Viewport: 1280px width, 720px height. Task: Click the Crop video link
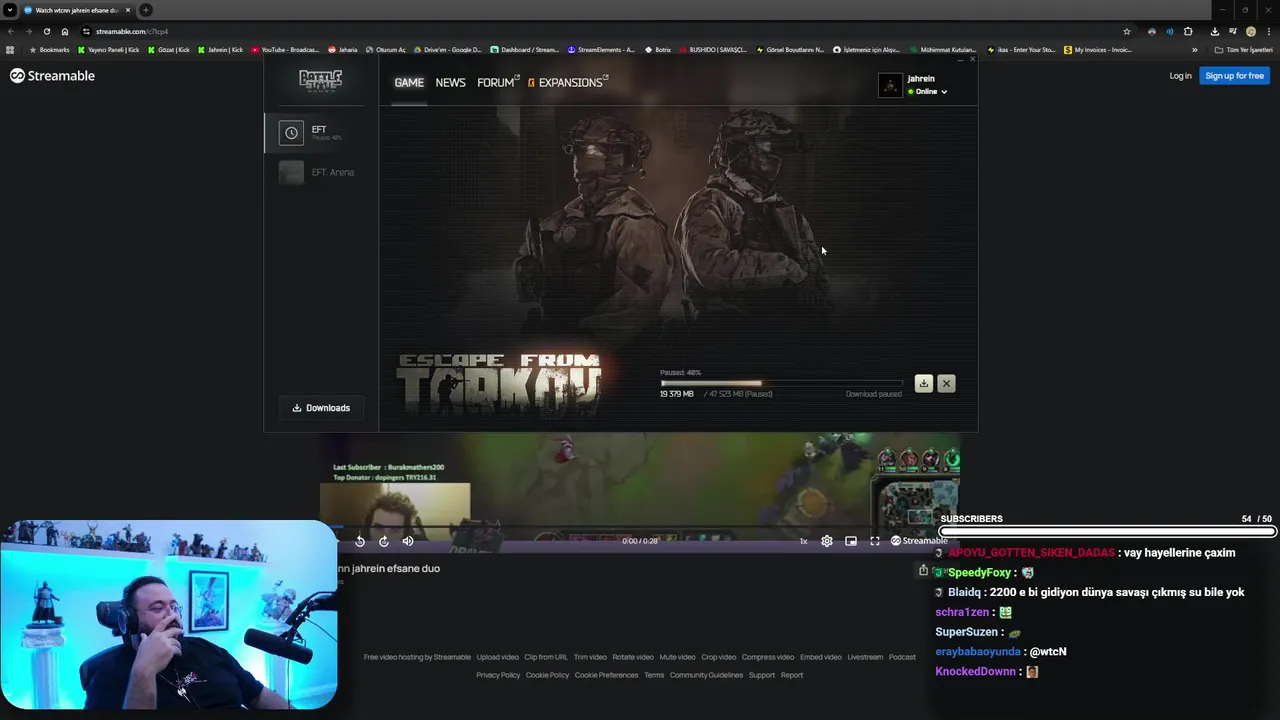coord(718,657)
